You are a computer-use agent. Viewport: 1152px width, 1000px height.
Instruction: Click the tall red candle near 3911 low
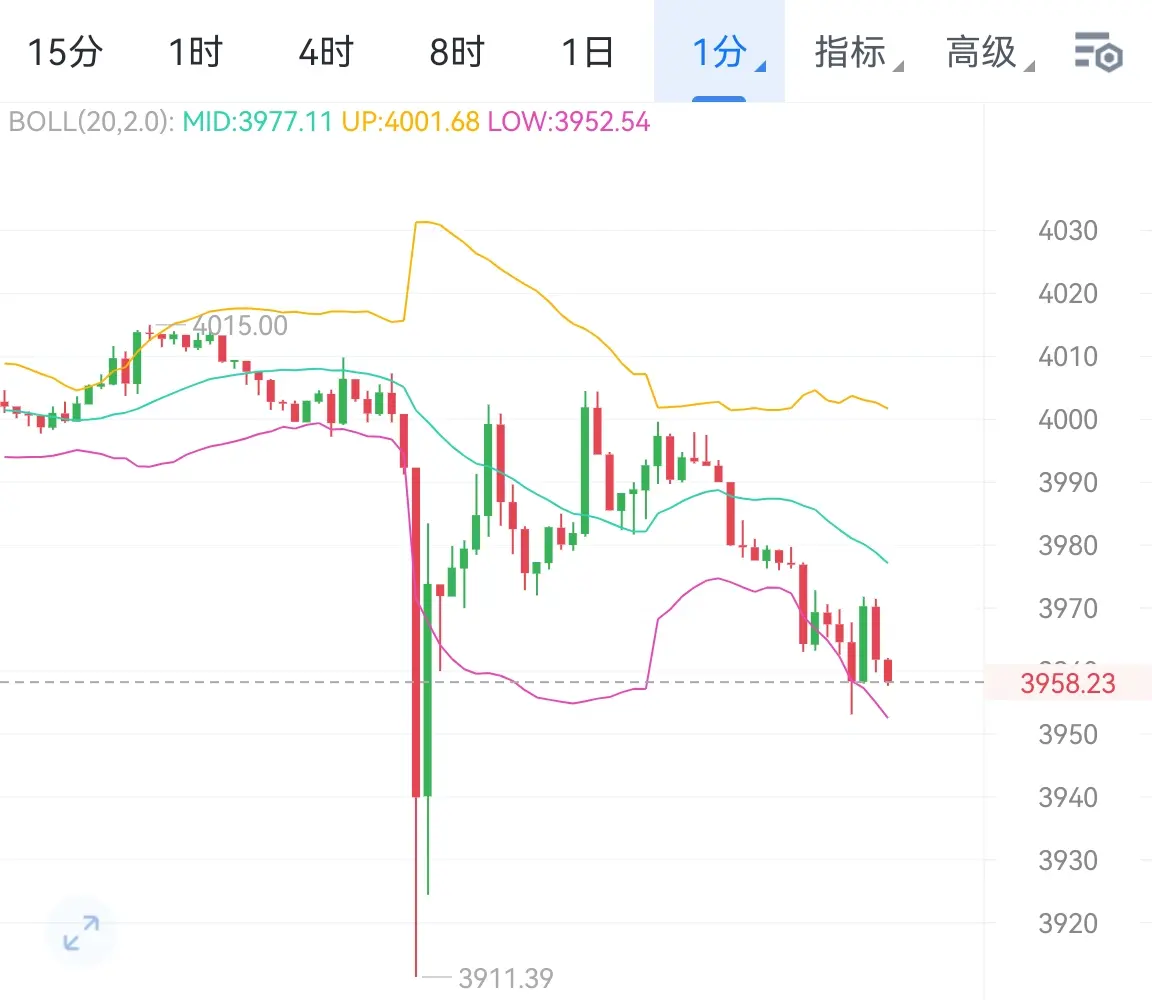point(416,632)
